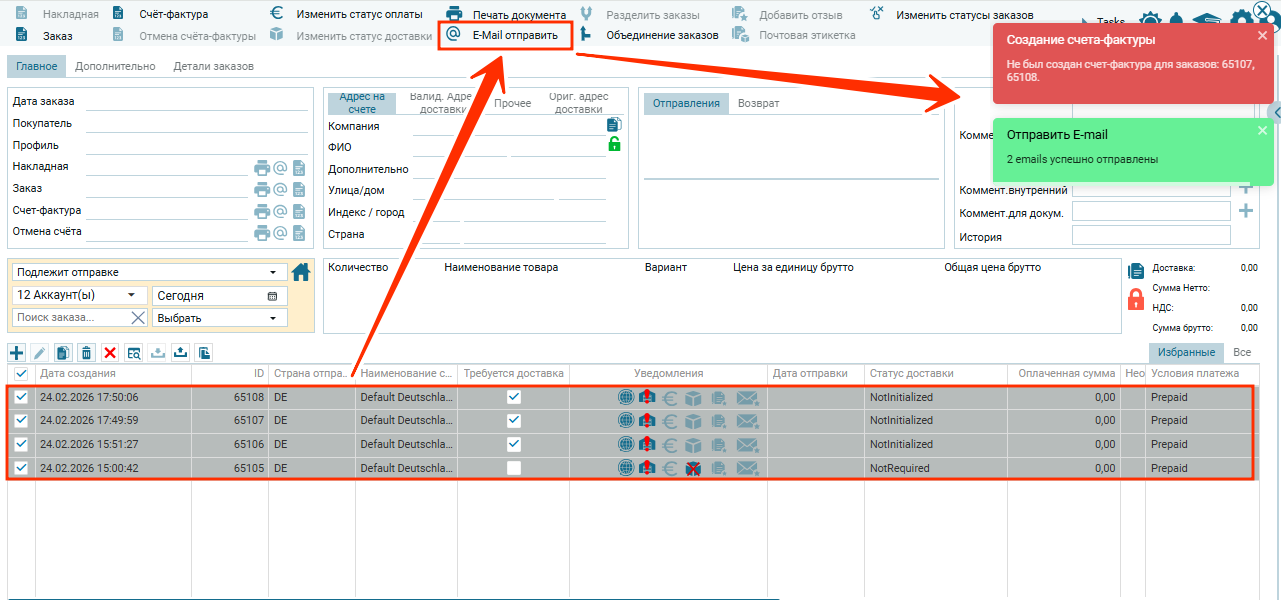Click the green unlocked padlock icon near ФИО

(x=614, y=144)
